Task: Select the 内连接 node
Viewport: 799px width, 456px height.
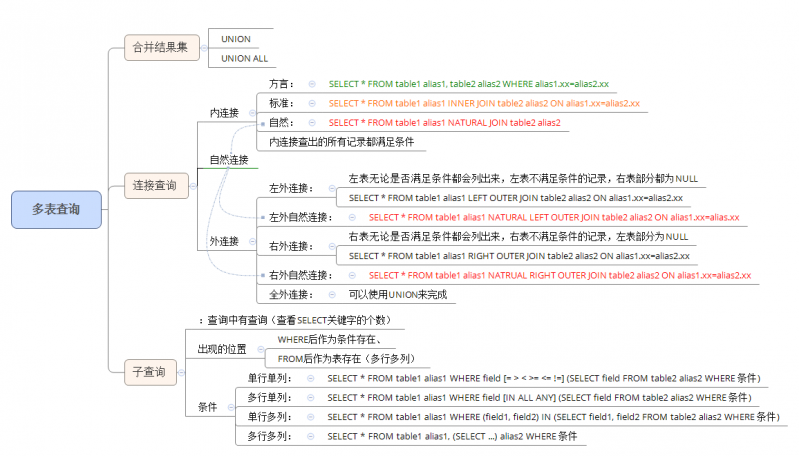Action: 224,113
